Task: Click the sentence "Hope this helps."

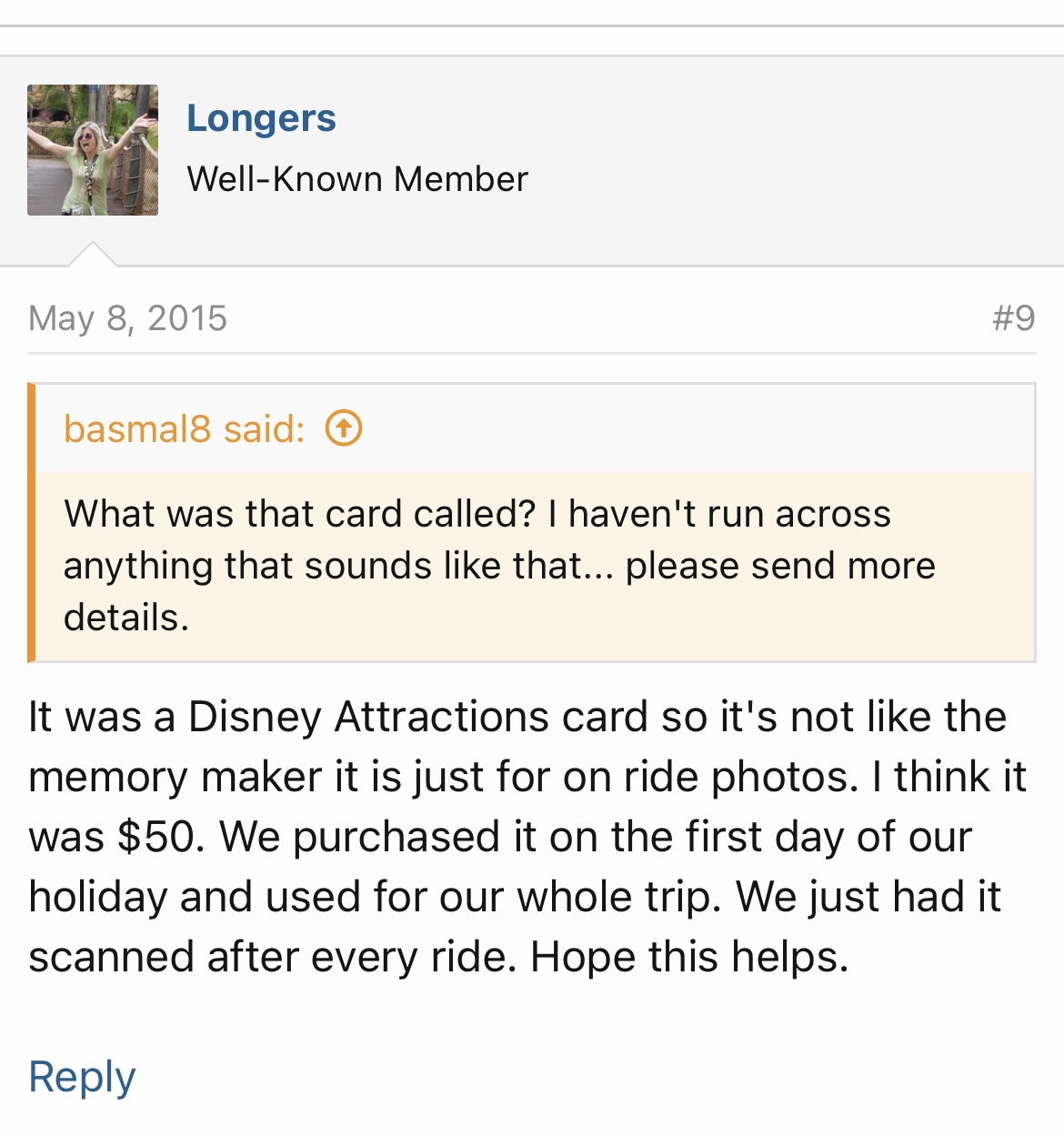Action: (x=689, y=957)
